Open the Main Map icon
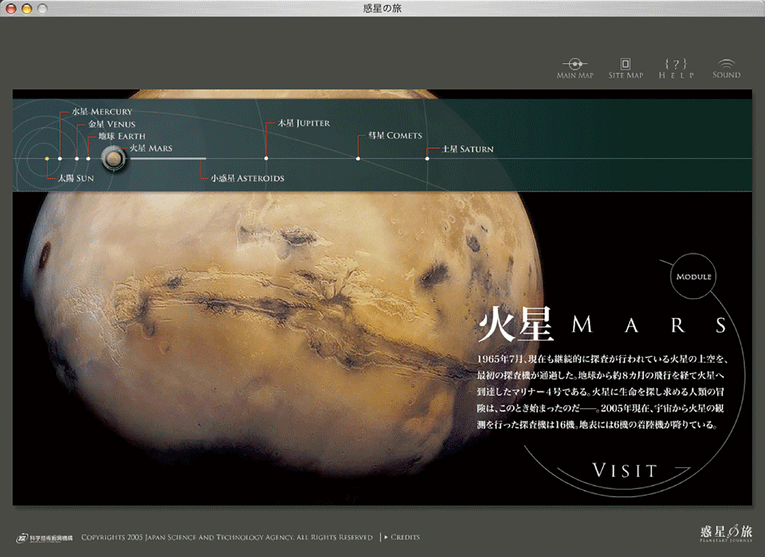The width and height of the screenshot is (765, 557). tap(575, 67)
